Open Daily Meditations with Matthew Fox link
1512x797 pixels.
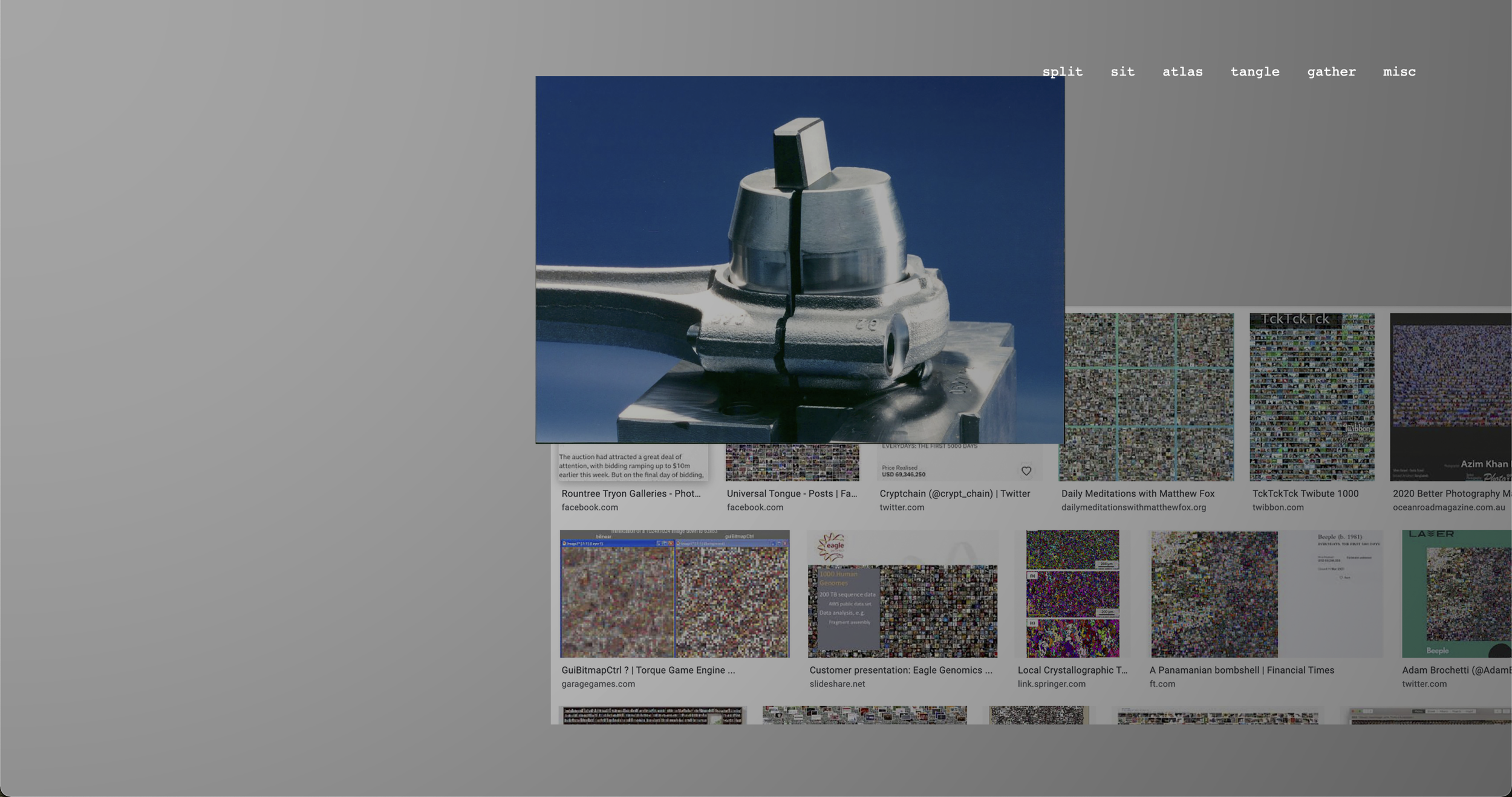[x=1138, y=493]
